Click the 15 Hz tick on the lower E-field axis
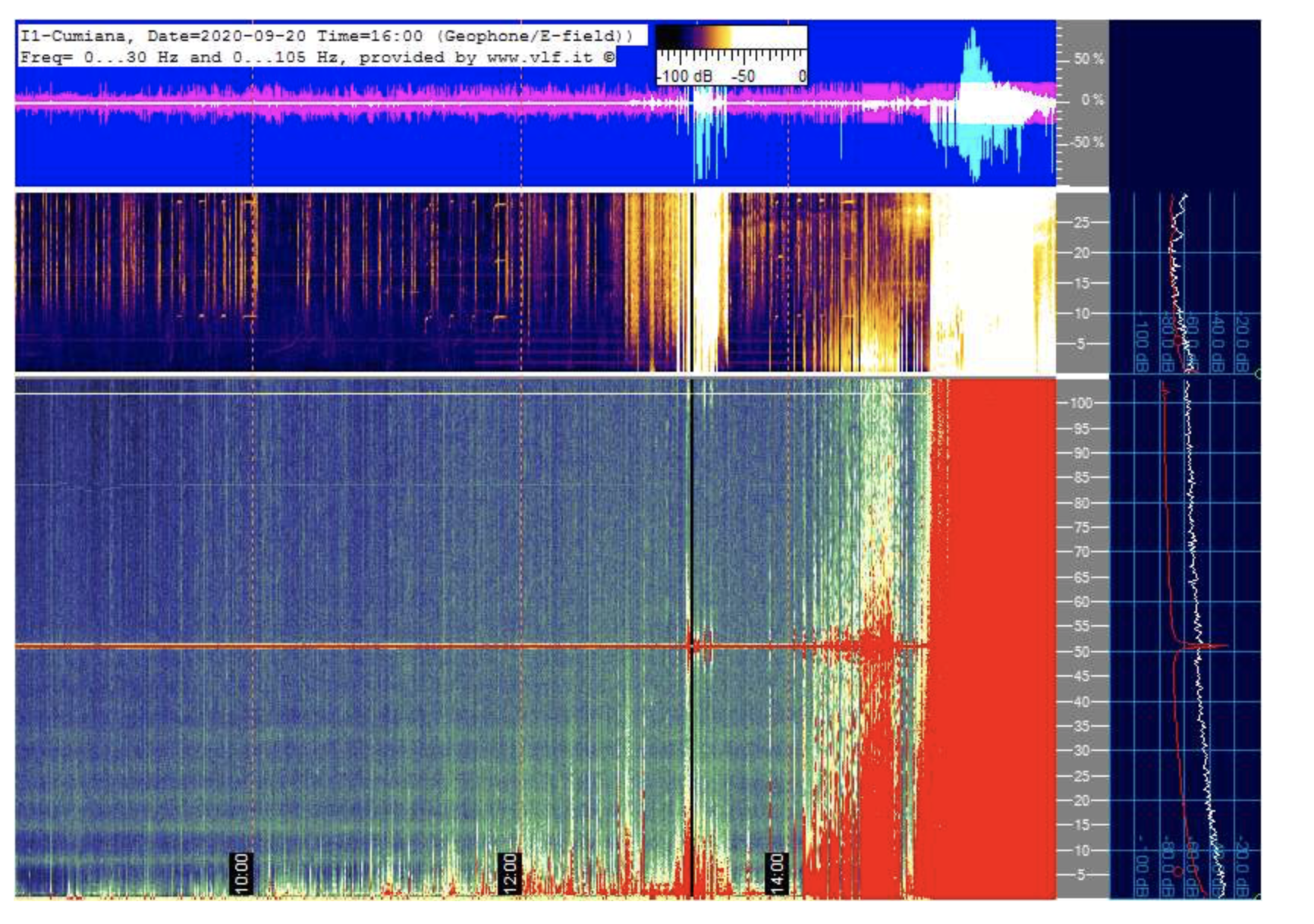The width and height of the screenshot is (1314, 924). [1080, 825]
